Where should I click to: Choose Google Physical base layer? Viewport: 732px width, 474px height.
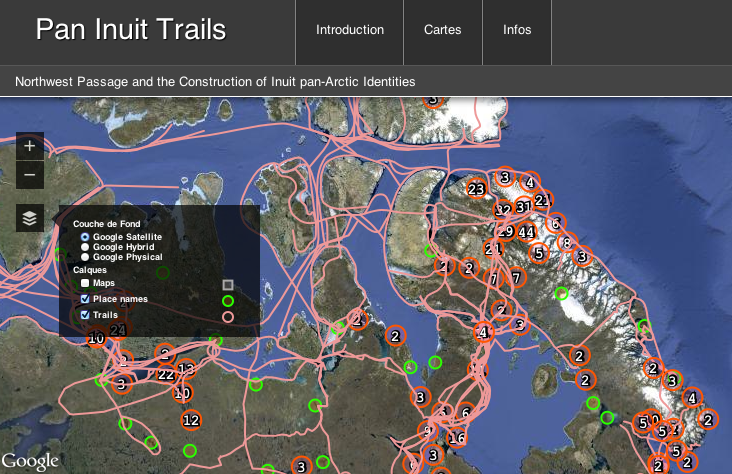[x=85, y=257]
